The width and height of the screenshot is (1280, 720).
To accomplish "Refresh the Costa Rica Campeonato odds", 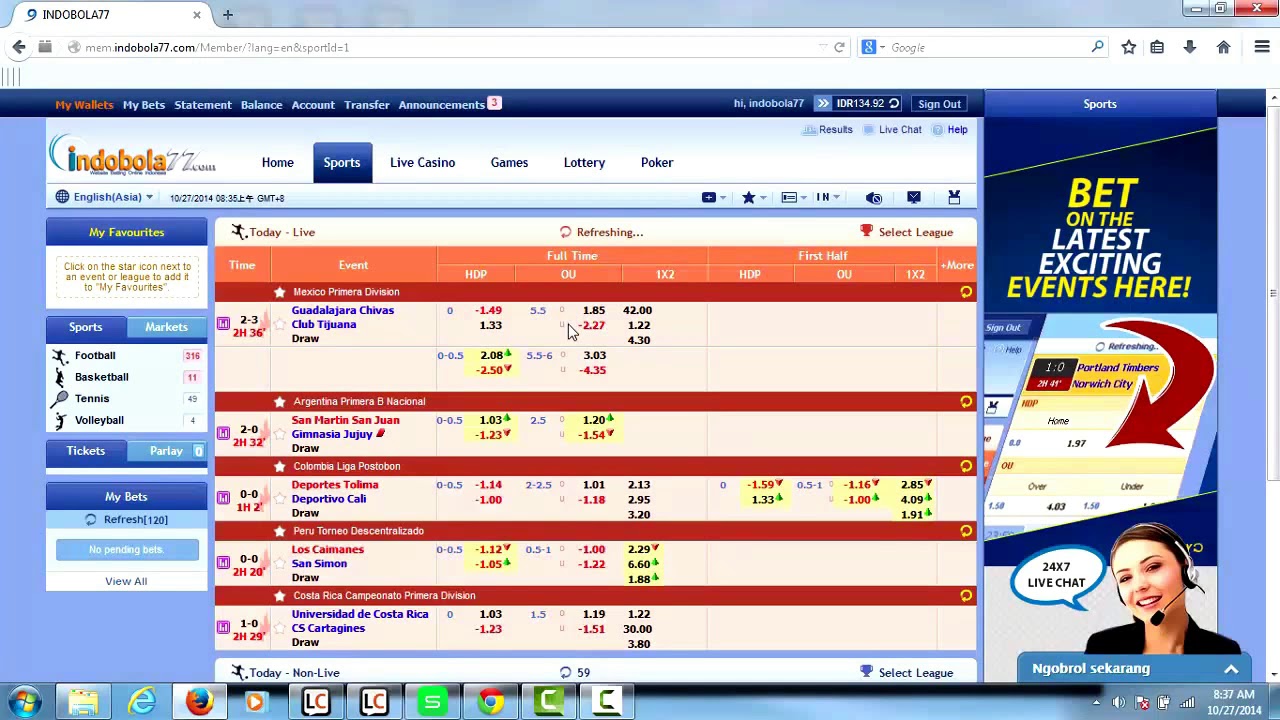I will point(966,596).
